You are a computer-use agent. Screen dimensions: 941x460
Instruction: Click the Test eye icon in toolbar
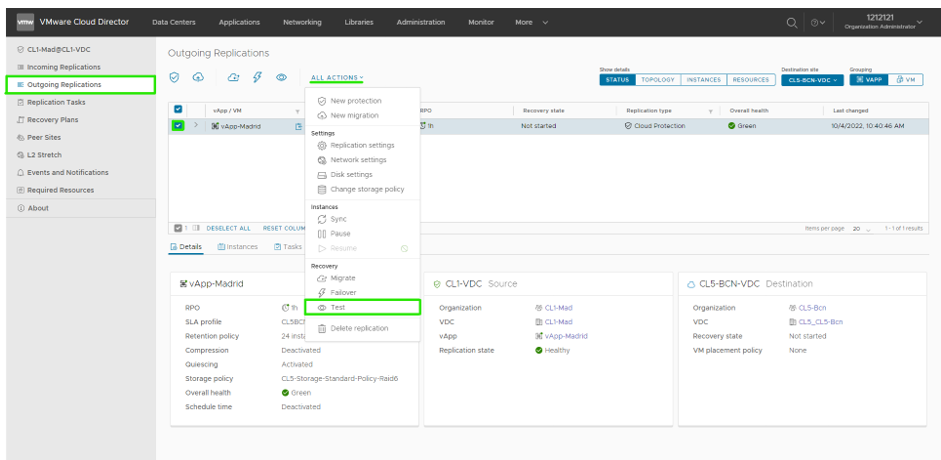pos(281,77)
